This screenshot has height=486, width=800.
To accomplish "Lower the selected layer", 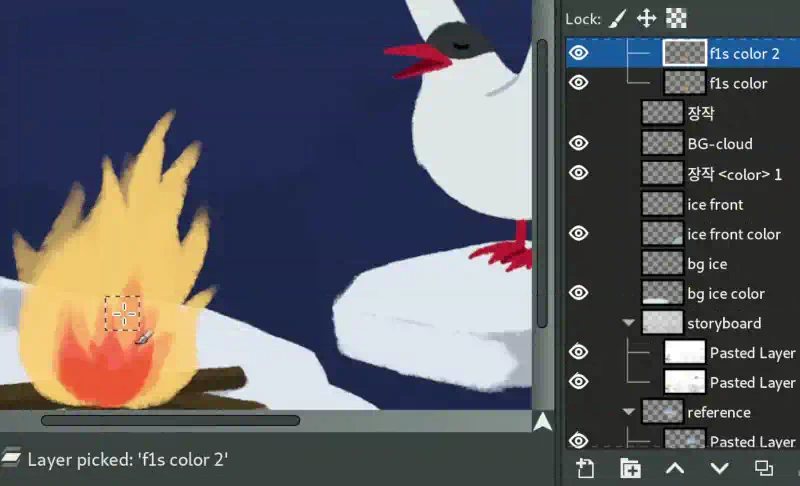I will [719, 468].
